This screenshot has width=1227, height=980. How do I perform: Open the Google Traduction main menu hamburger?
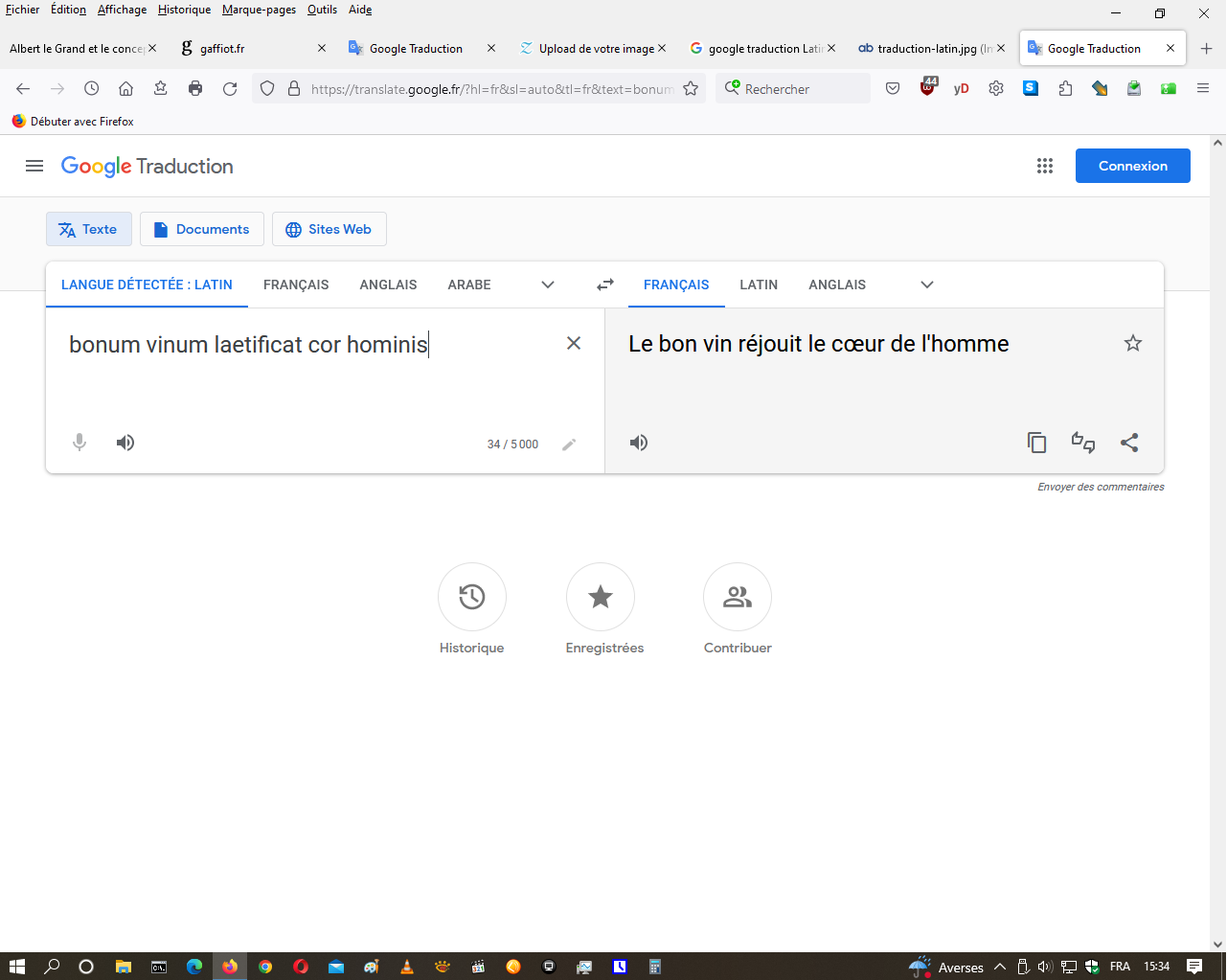(x=34, y=166)
